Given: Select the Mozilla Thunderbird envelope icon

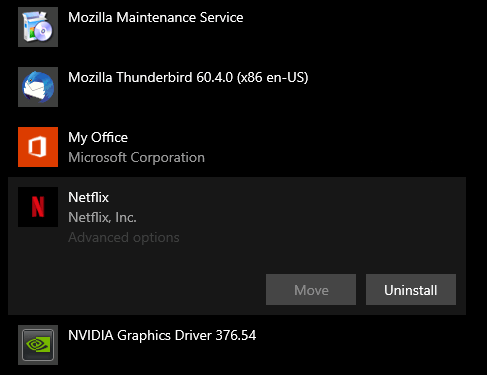Looking at the screenshot, I should 38,87.
